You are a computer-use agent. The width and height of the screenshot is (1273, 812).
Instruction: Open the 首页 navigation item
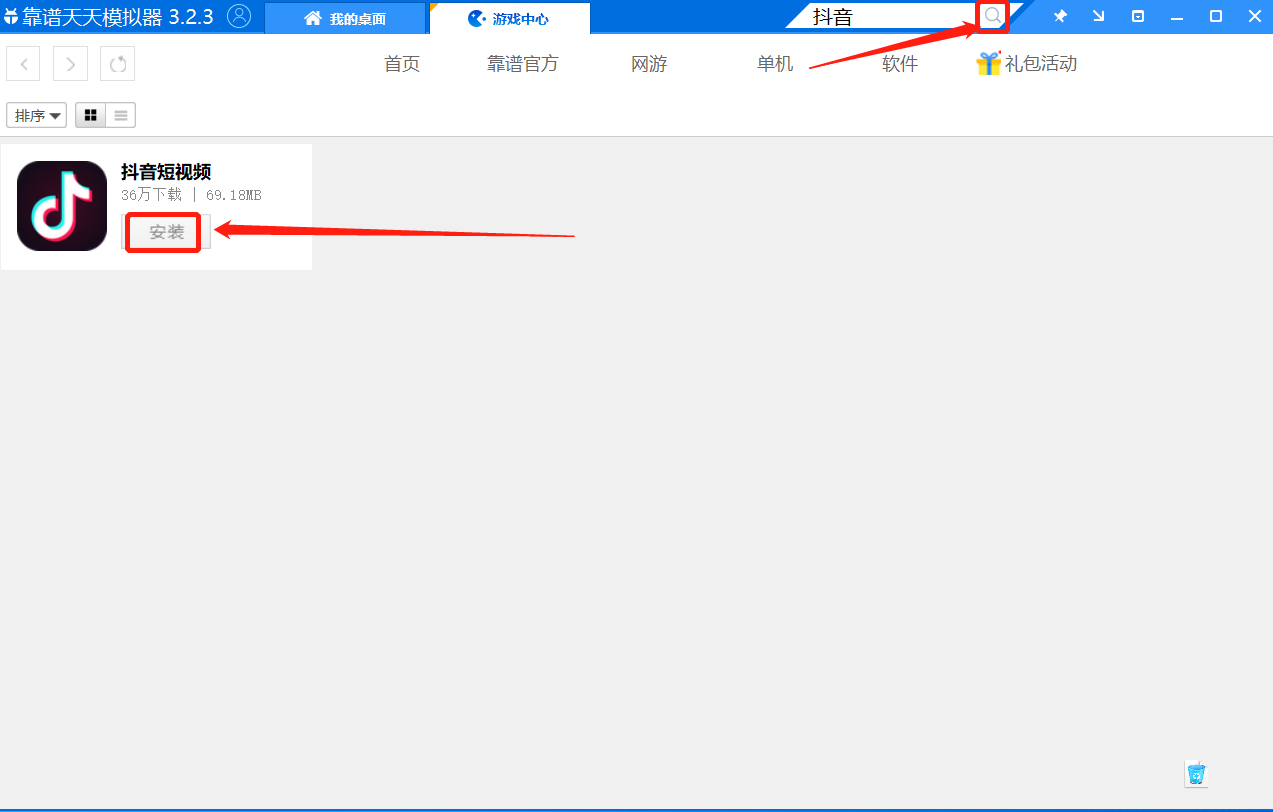(402, 64)
